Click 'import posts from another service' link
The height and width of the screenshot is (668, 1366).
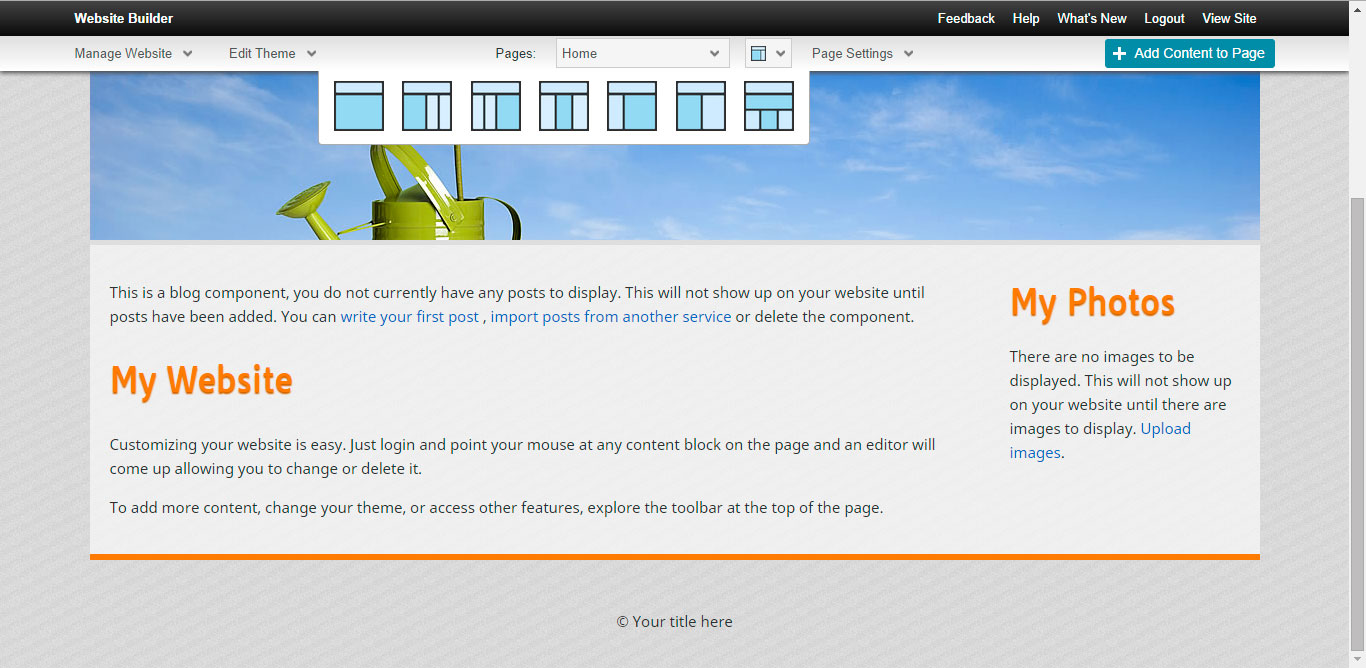point(611,317)
